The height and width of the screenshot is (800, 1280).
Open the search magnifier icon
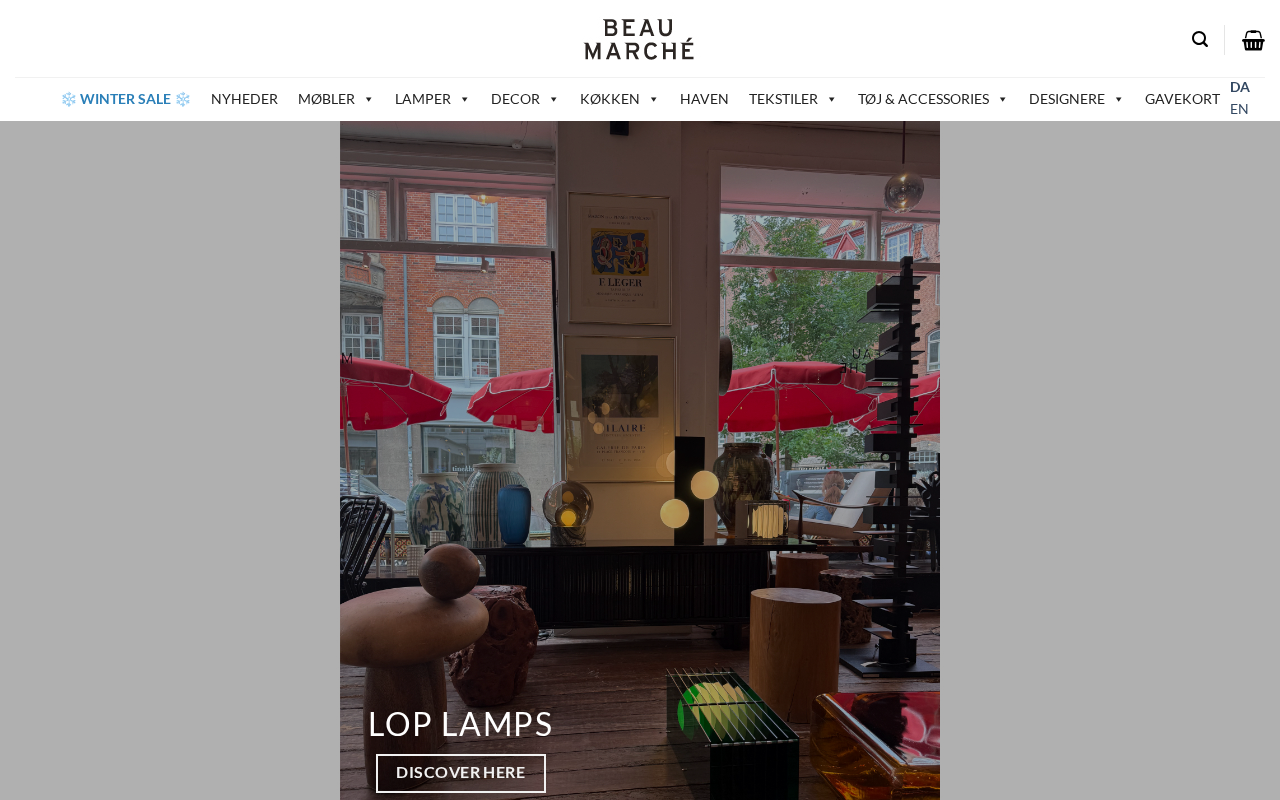1200,39
